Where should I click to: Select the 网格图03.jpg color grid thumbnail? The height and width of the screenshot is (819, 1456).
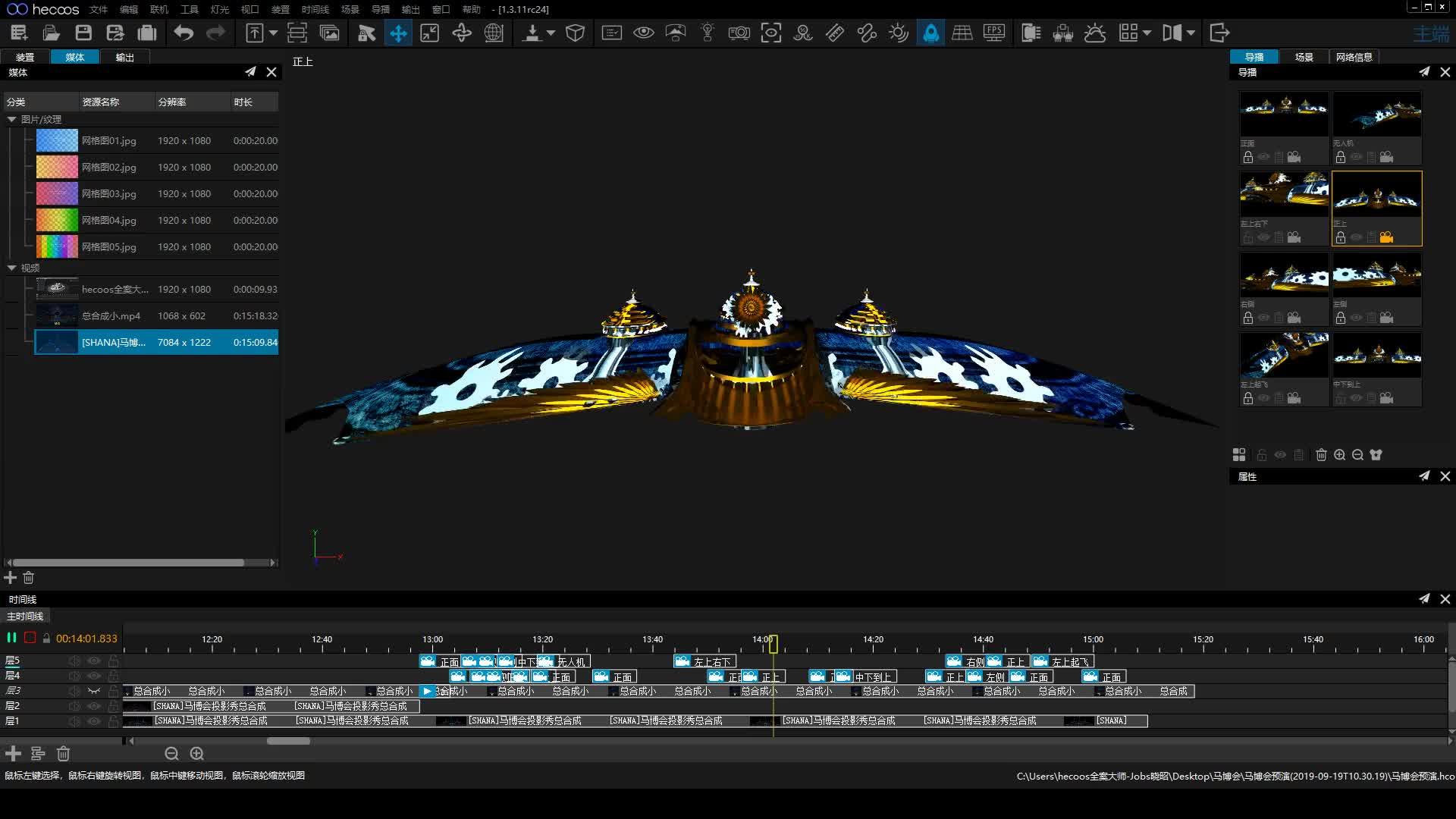[x=57, y=193]
